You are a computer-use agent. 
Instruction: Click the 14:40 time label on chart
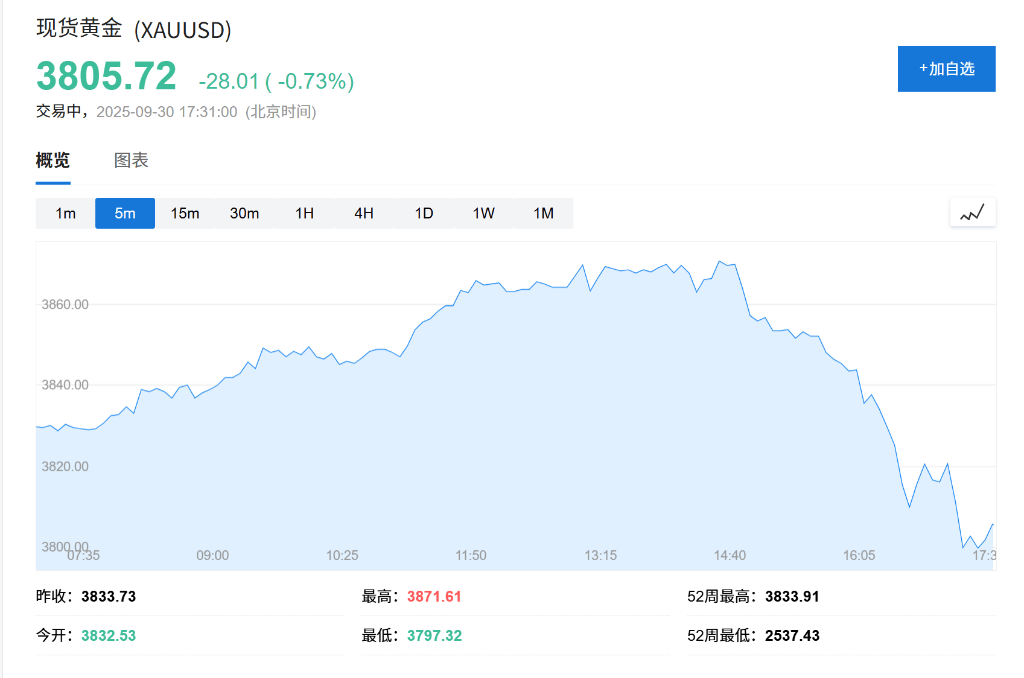click(730, 555)
